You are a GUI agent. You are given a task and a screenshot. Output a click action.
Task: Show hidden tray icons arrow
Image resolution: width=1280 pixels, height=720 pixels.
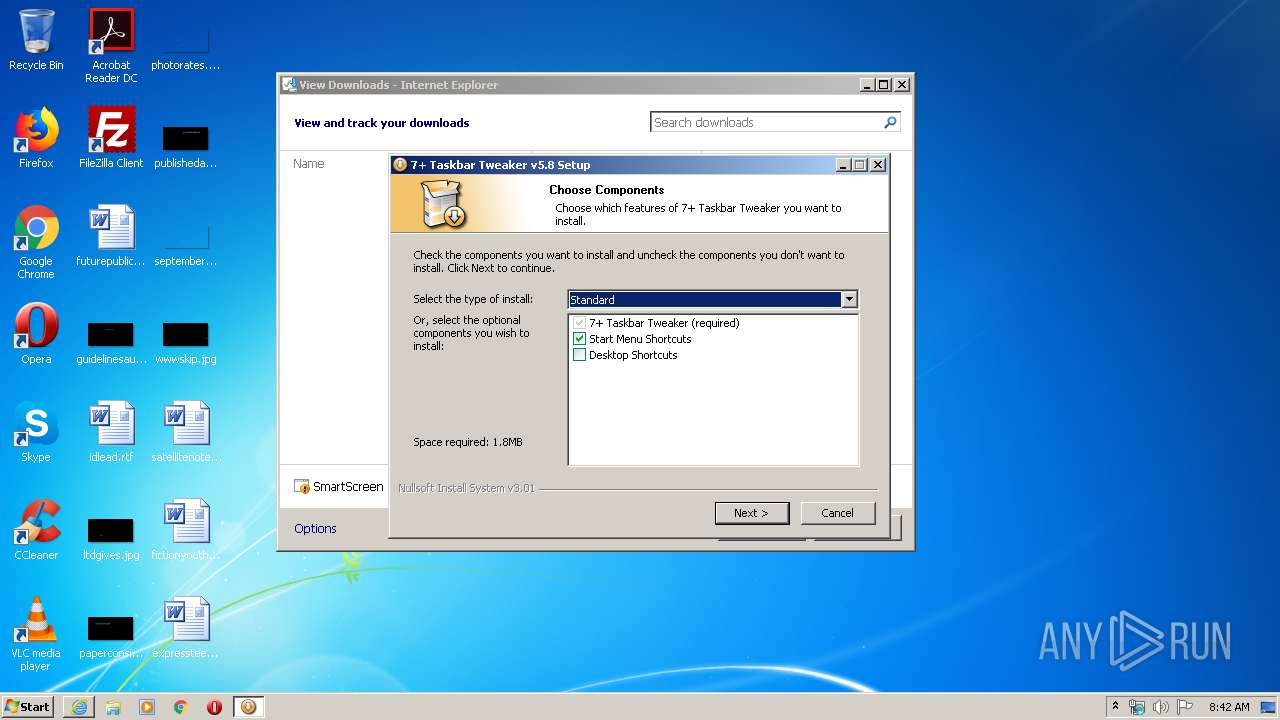[x=1115, y=707]
